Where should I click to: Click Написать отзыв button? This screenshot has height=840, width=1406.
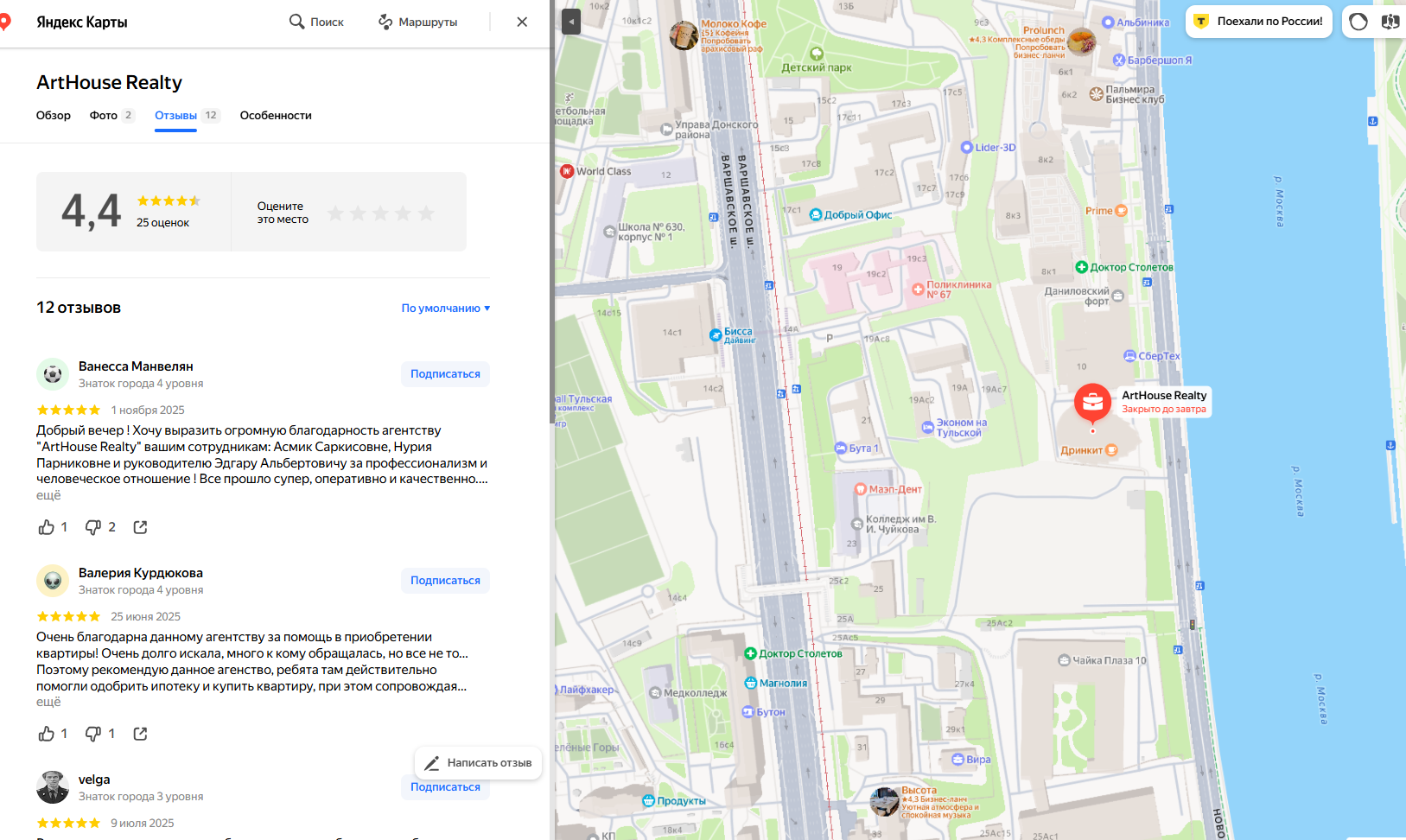click(x=478, y=763)
